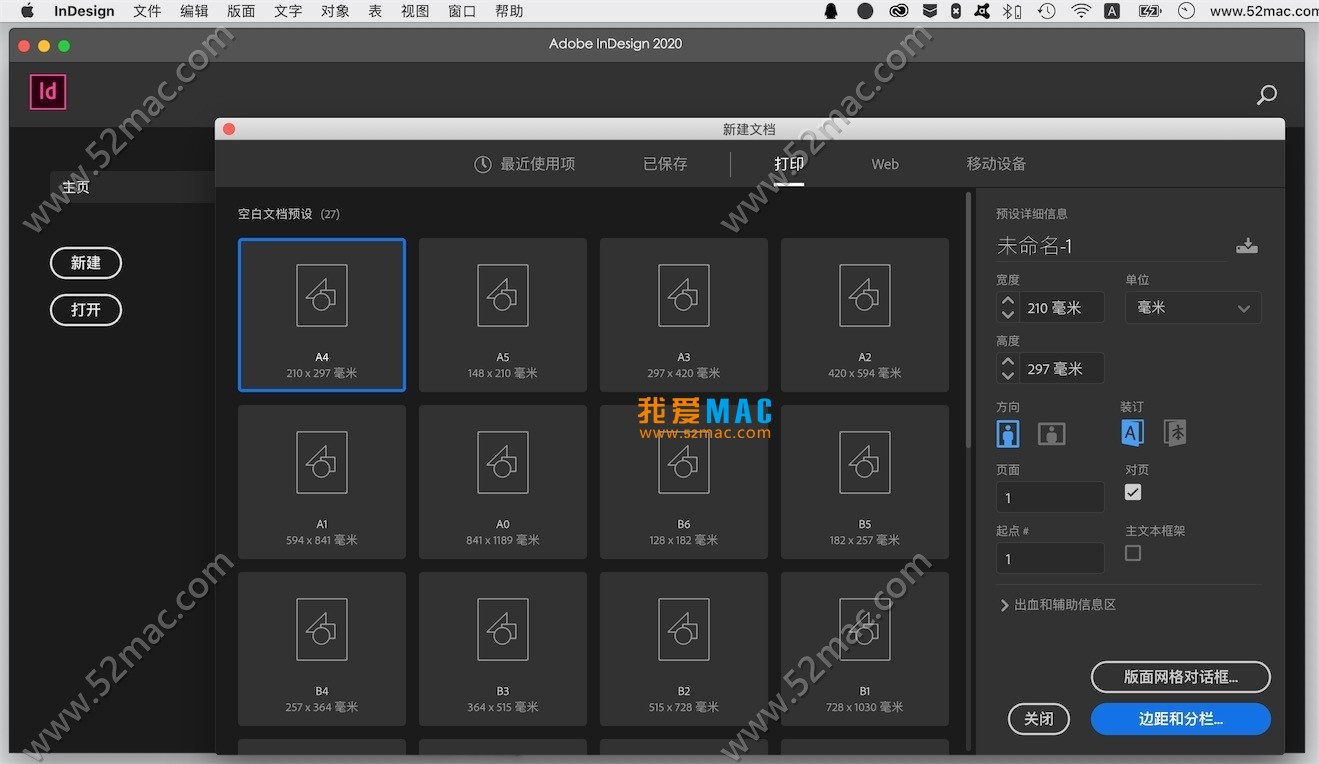Select the B2 515 x 728 preset
Image resolution: width=1319 pixels, height=764 pixels.
coord(684,649)
